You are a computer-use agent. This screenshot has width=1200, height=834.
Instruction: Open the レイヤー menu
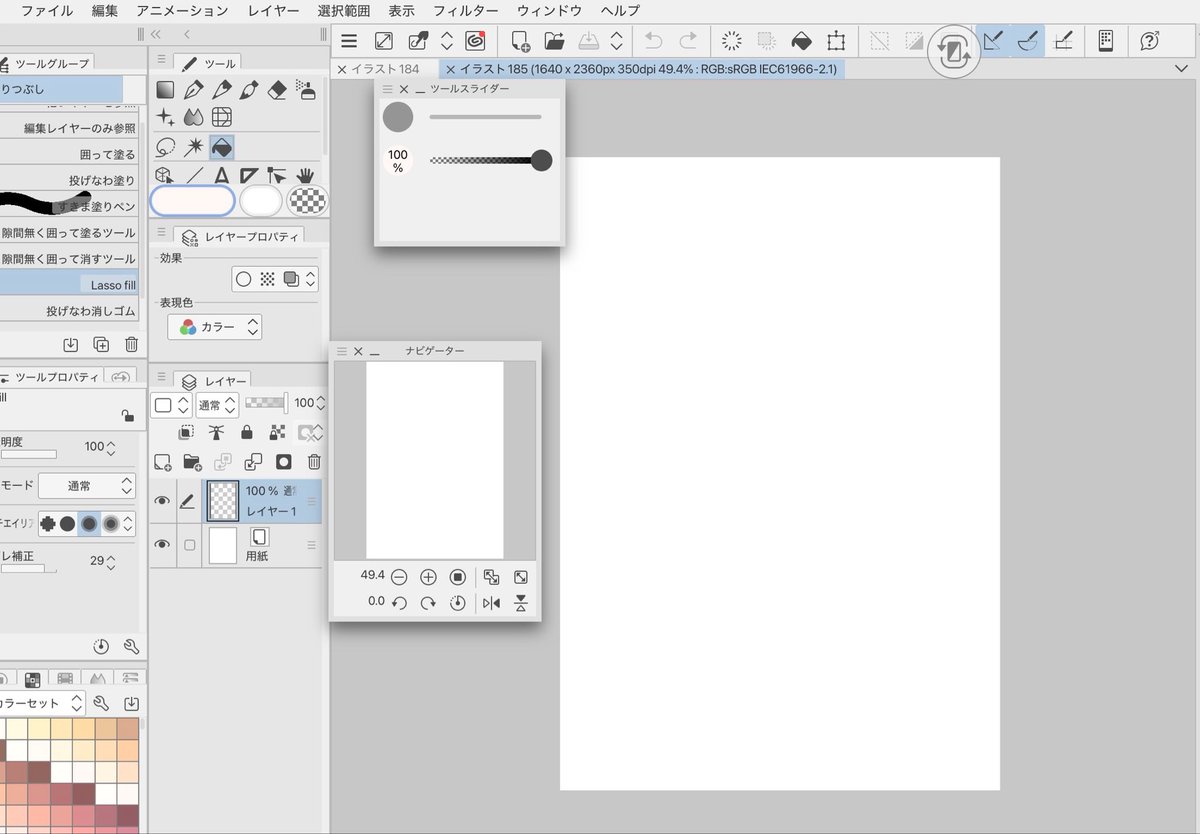(274, 11)
